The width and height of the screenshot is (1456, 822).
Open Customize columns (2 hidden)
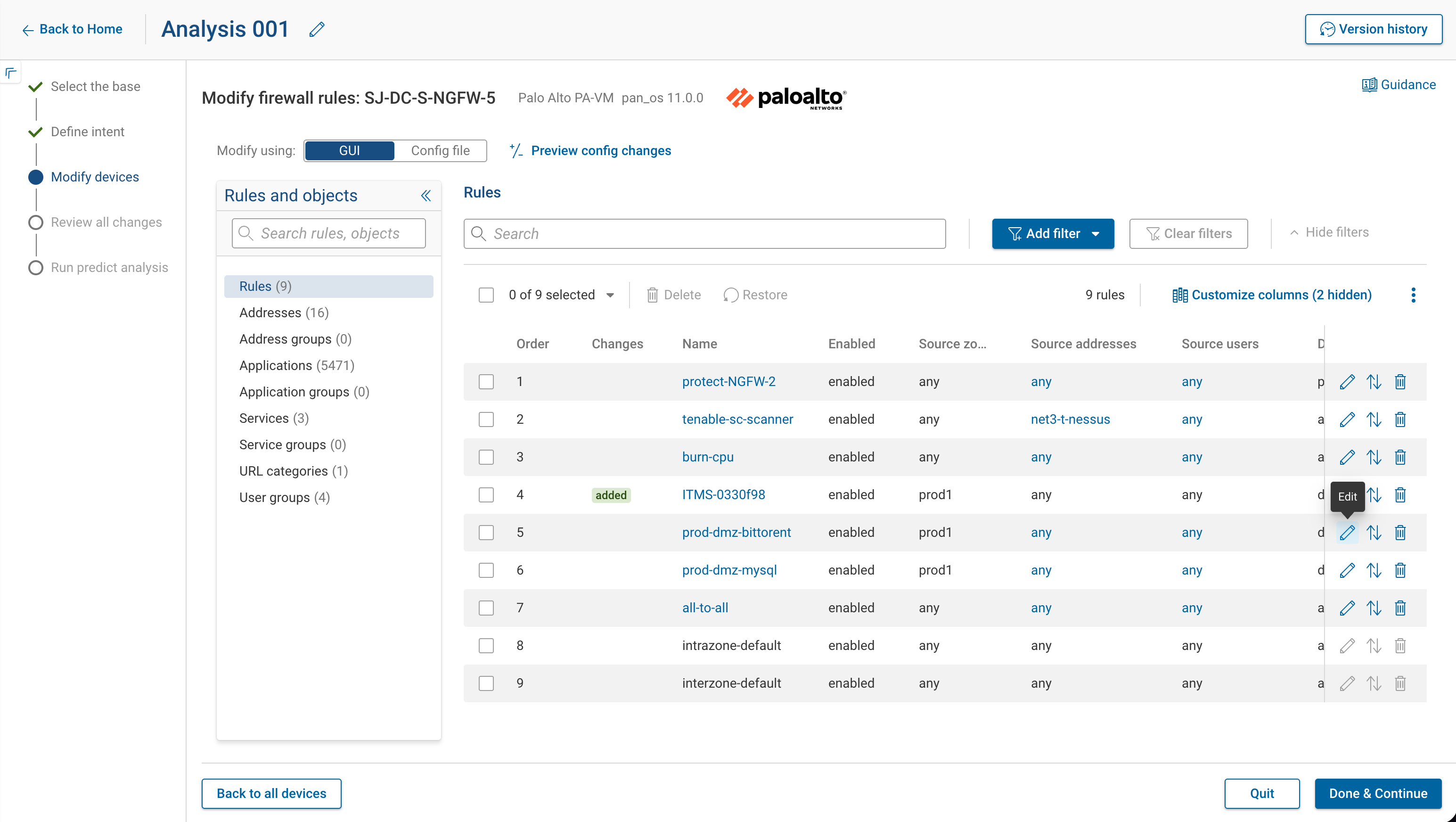pos(1272,295)
